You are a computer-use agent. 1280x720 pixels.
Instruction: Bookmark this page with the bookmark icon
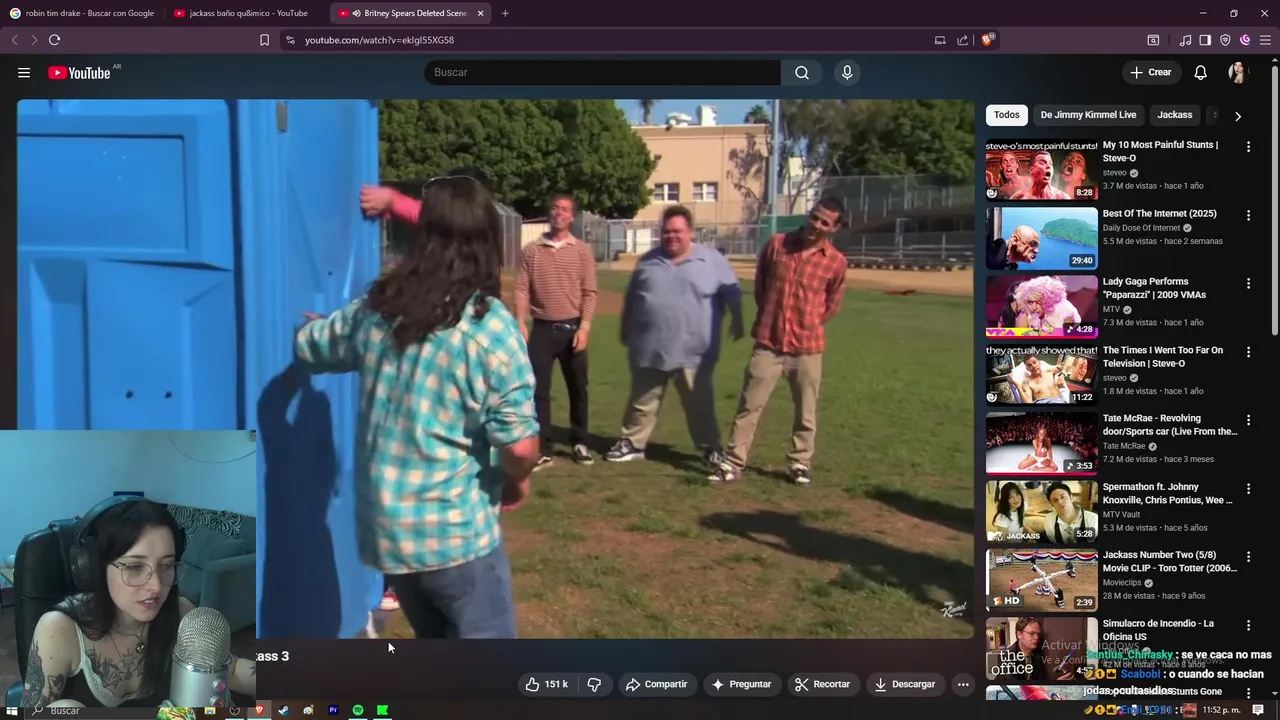tap(264, 40)
